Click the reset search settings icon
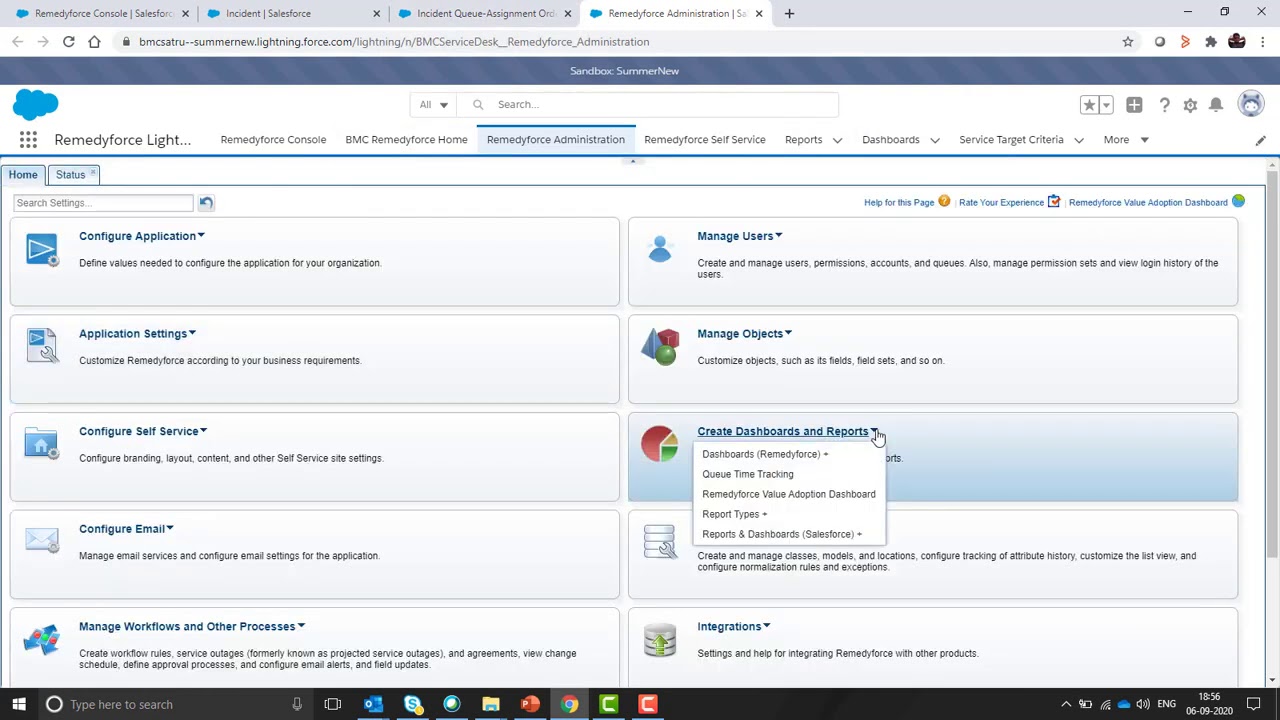1280x720 pixels. (x=206, y=203)
